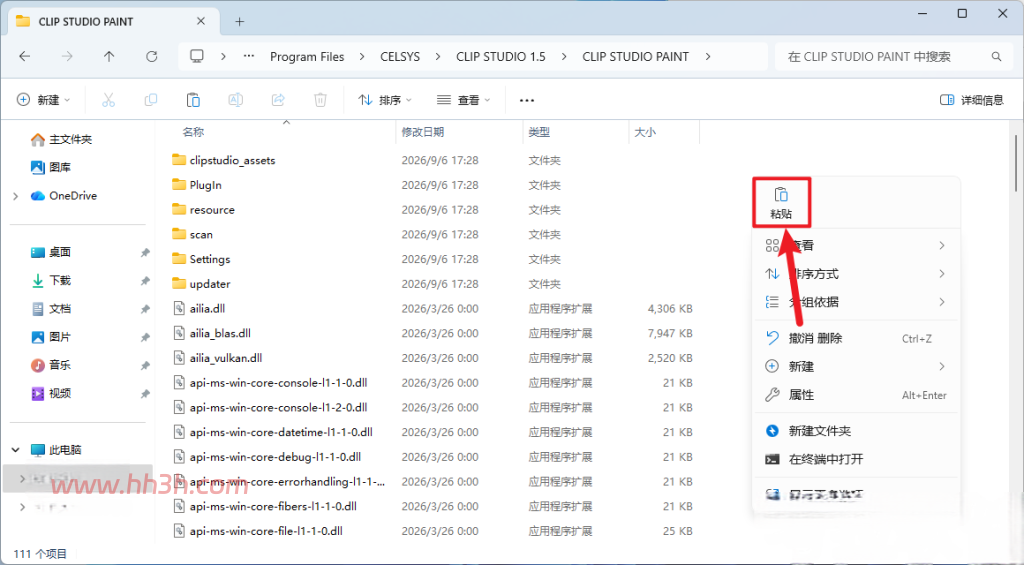This screenshot has width=1024, height=565.
Task: Go up one folder level
Action: click(109, 57)
